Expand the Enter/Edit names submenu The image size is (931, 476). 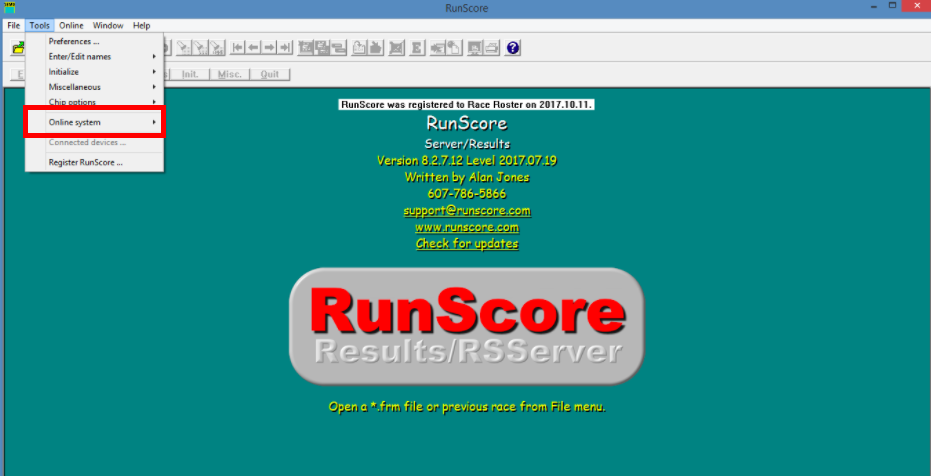coord(80,57)
